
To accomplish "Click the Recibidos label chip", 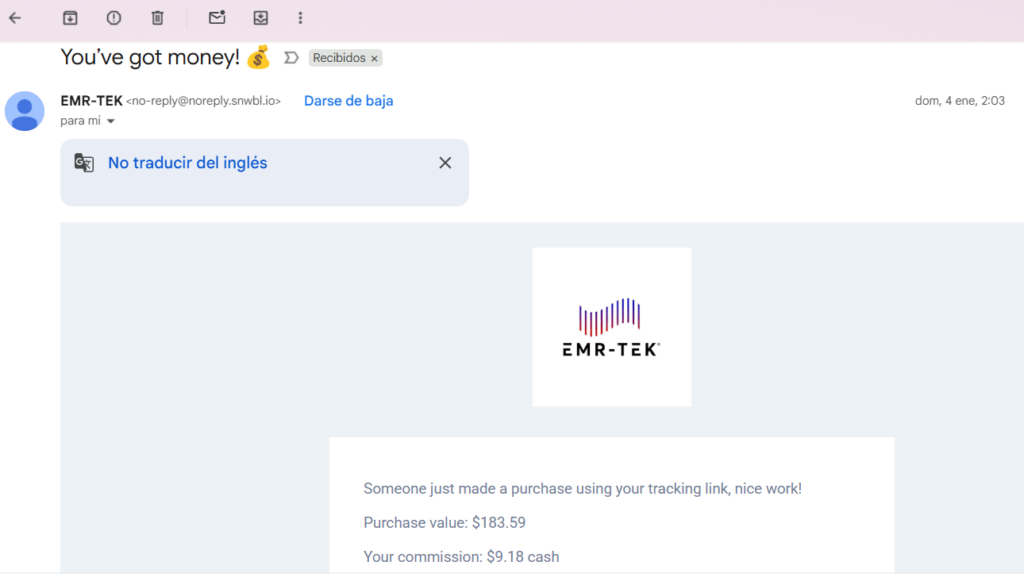I will tap(339, 58).
